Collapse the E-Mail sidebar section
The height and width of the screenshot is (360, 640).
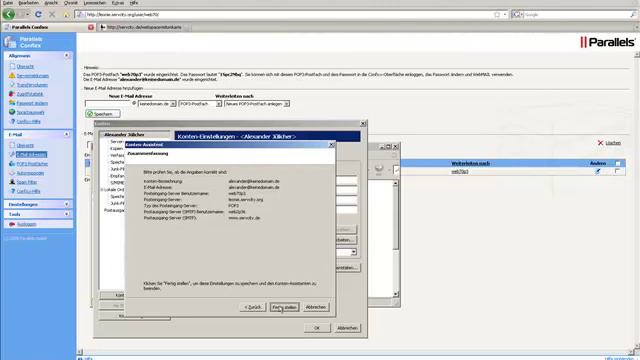(67, 134)
